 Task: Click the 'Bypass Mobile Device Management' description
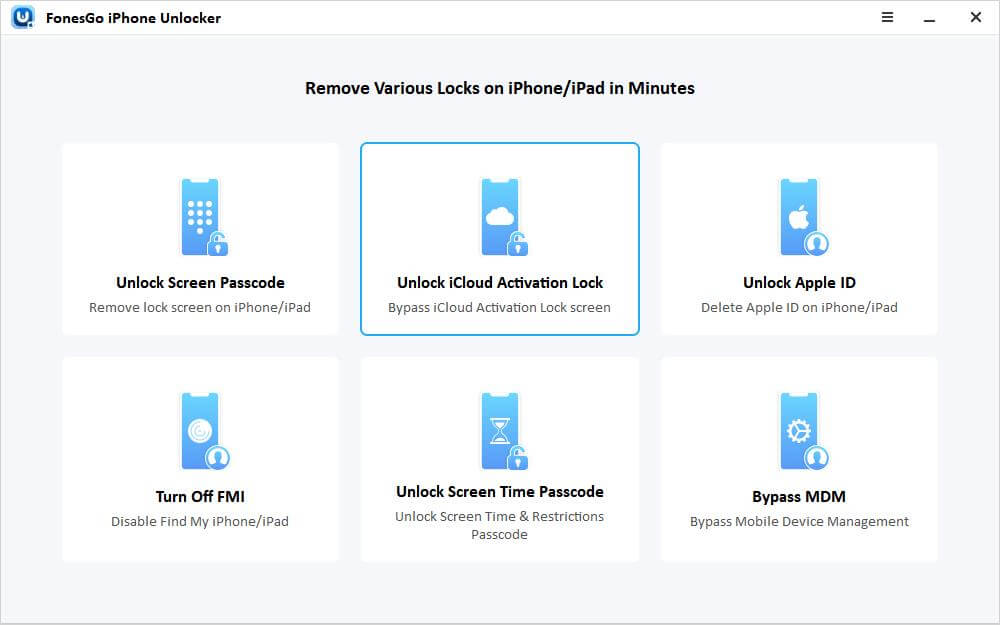pos(799,521)
